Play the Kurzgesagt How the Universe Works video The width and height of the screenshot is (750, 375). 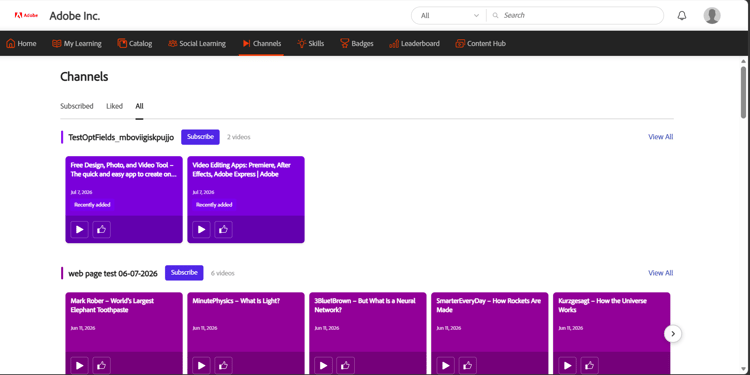(567, 365)
